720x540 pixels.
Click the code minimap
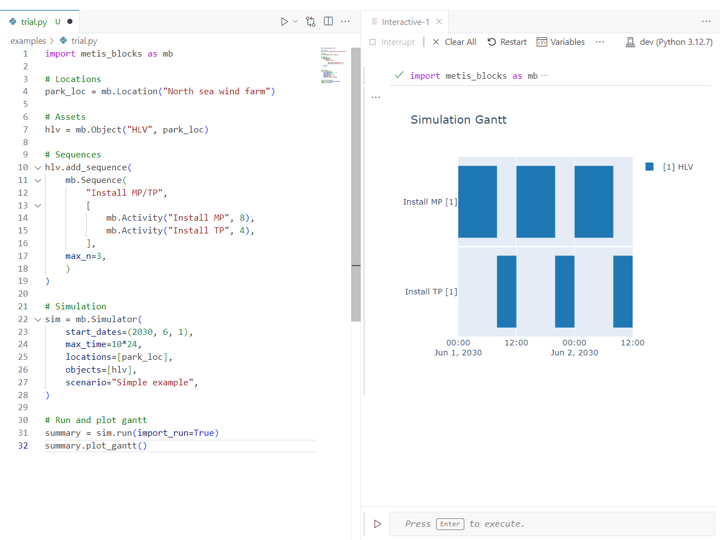click(332, 65)
